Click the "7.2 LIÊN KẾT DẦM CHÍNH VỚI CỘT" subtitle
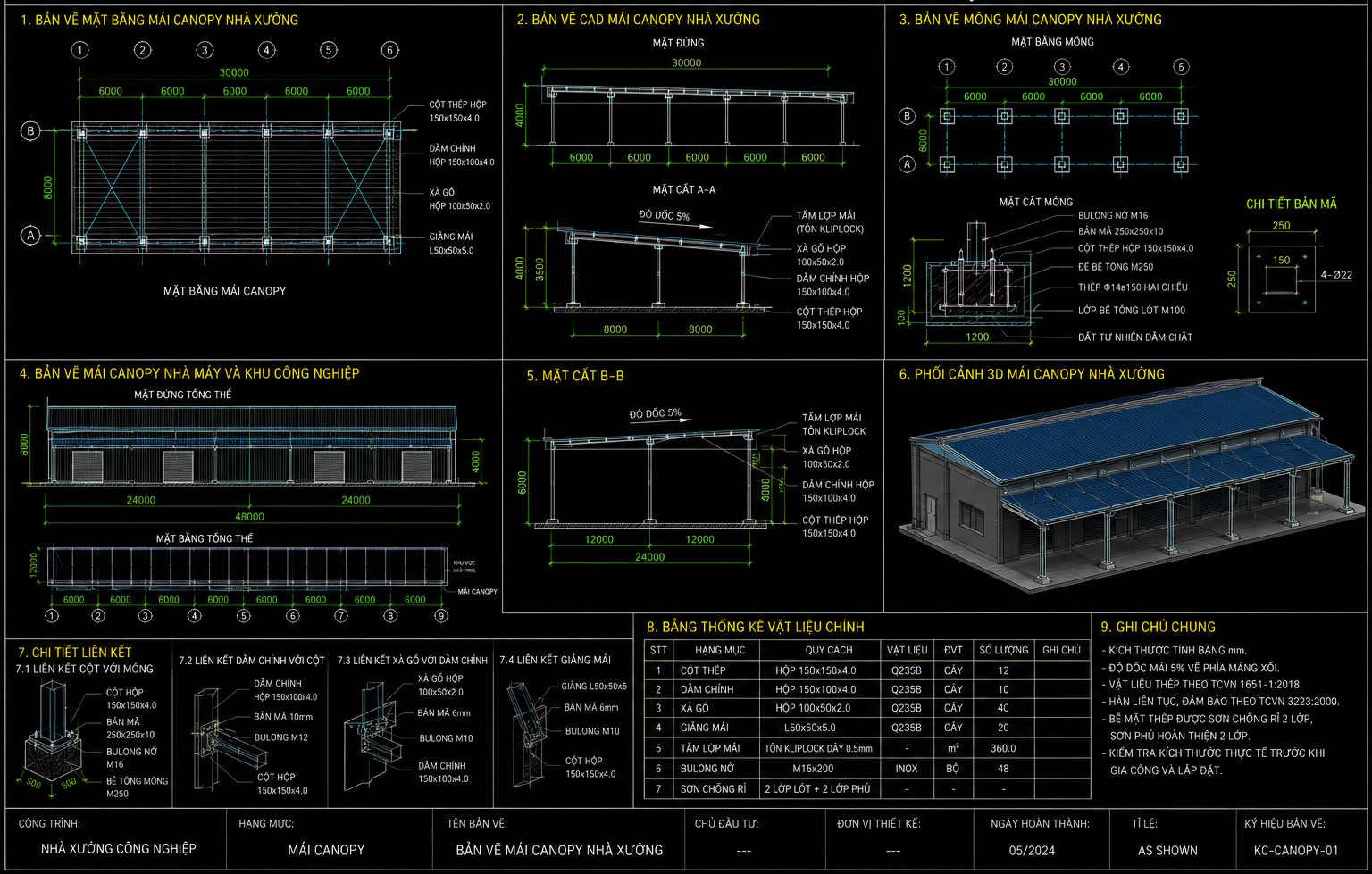Screen dimensions: 1372x874 (252, 661)
